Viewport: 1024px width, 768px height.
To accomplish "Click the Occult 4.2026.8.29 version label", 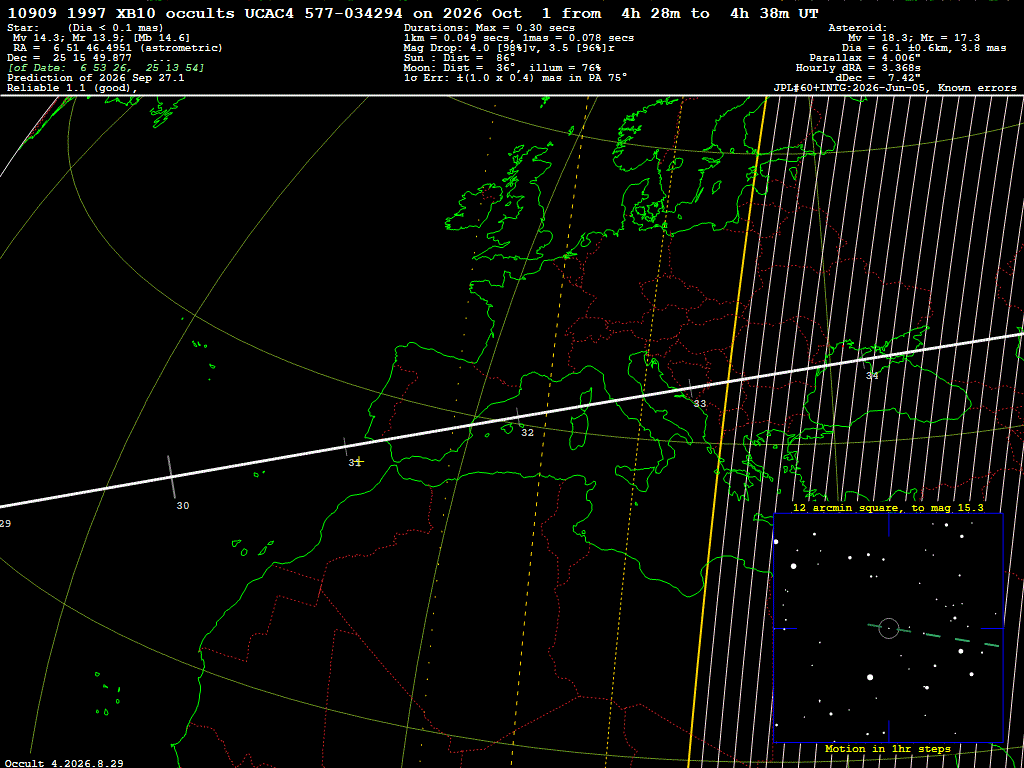I will (x=64, y=763).
